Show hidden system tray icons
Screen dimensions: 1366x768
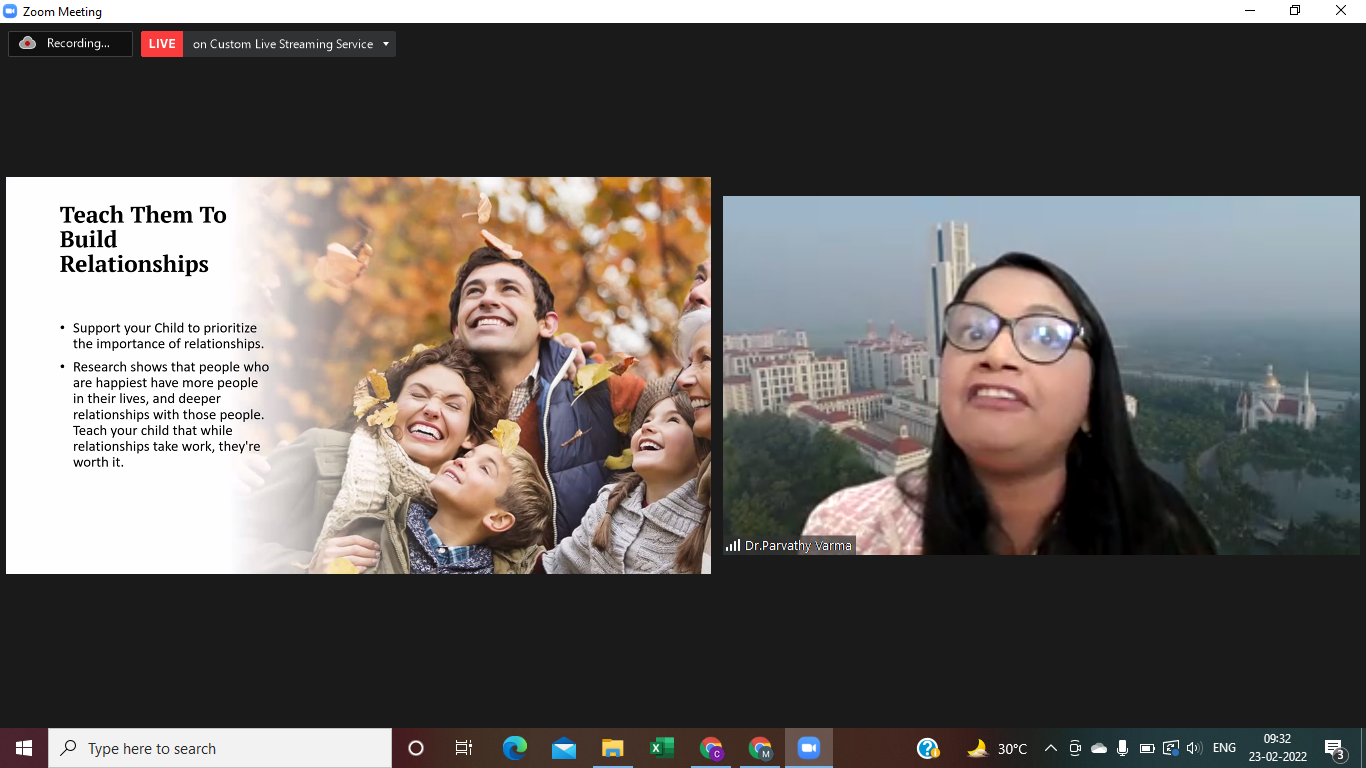click(x=1051, y=748)
